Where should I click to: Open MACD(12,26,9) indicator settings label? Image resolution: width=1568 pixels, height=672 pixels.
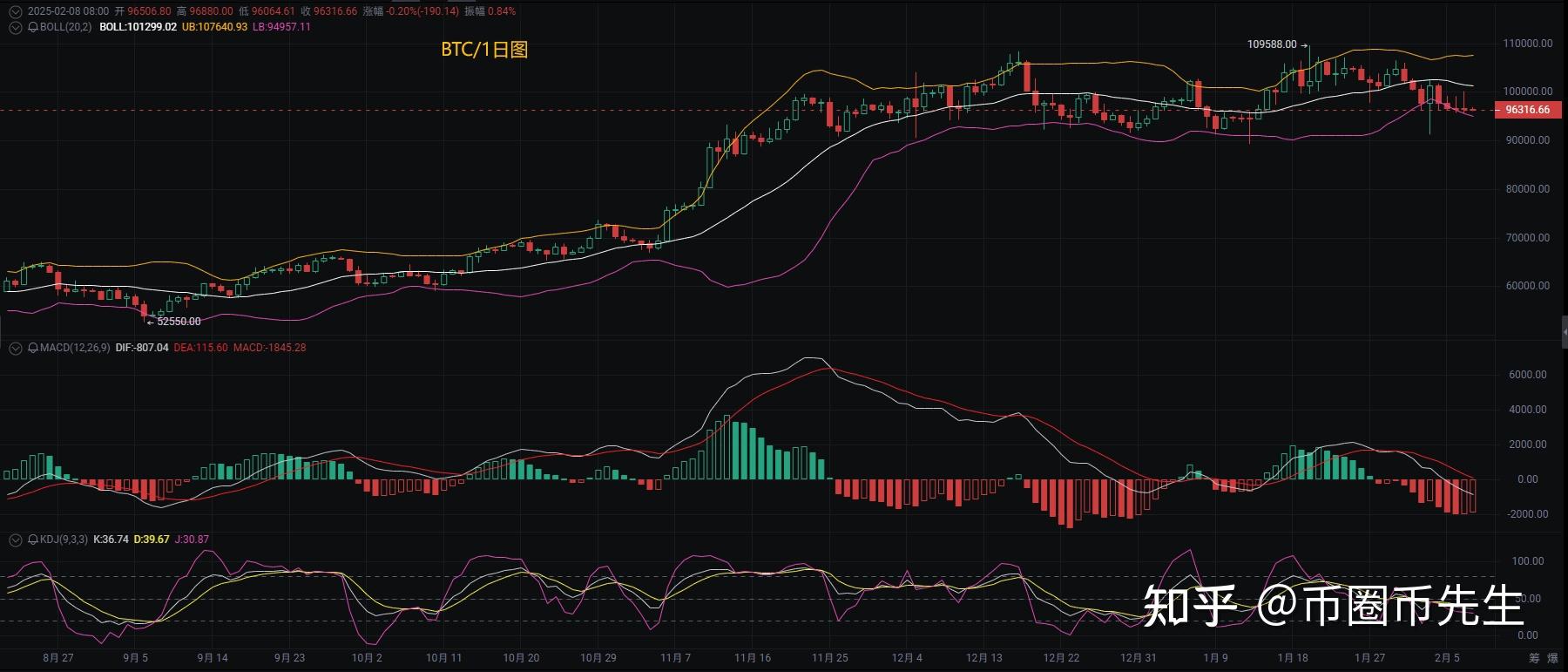[75, 348]
